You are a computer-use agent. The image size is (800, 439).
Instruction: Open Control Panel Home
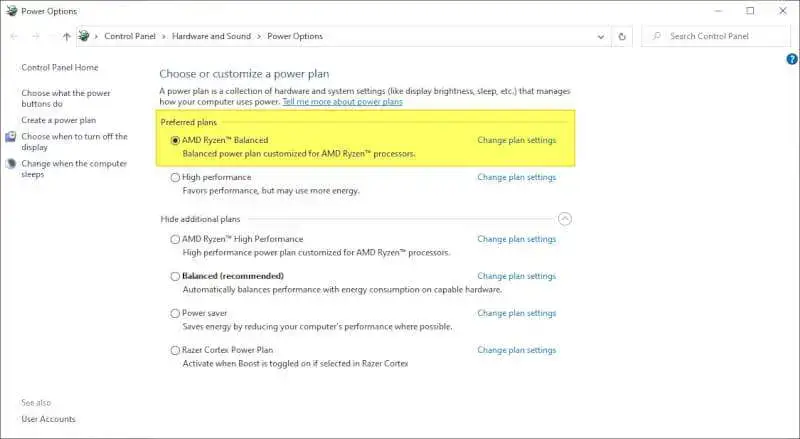coord(60,67)
